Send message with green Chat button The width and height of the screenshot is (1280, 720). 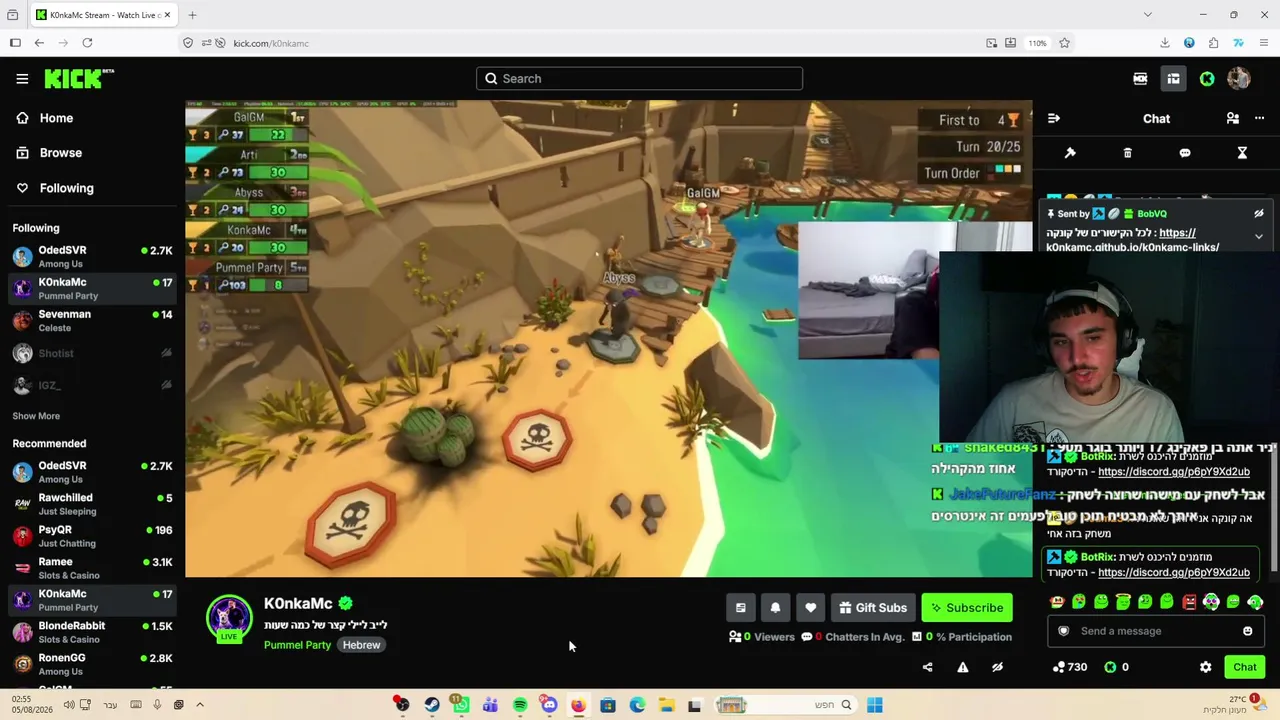[1245, 667]
